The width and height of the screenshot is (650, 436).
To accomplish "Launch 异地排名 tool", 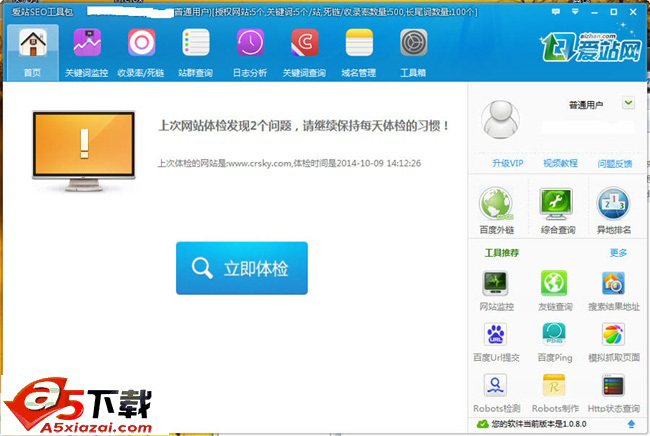I will 614,211.
